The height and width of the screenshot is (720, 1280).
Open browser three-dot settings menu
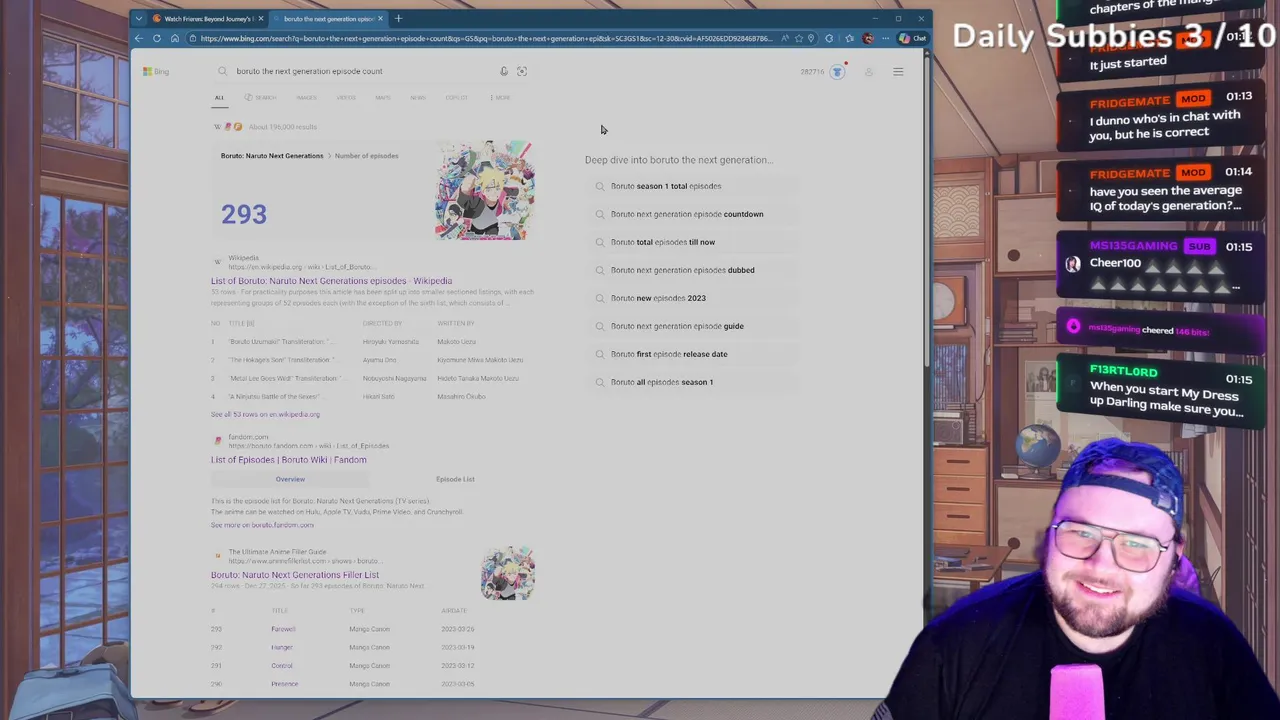pos(885,38)
